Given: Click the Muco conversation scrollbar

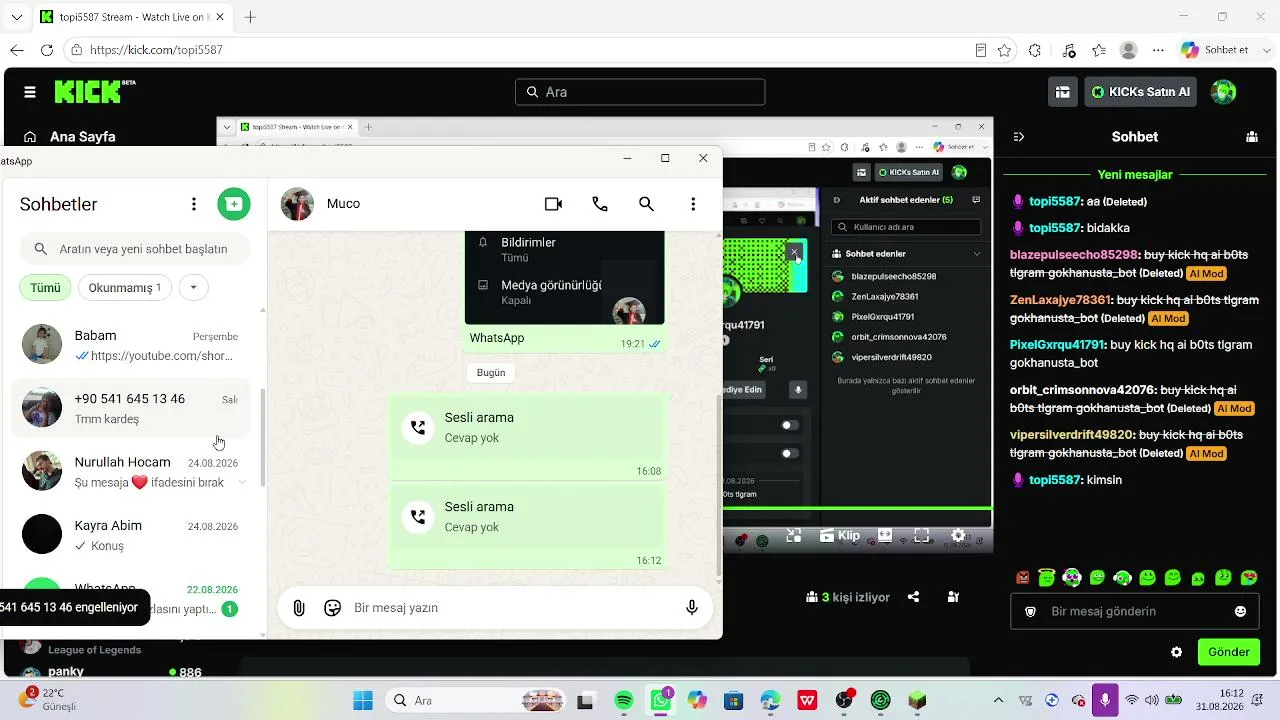Looking at the screenshot, I should pos(718,484).
